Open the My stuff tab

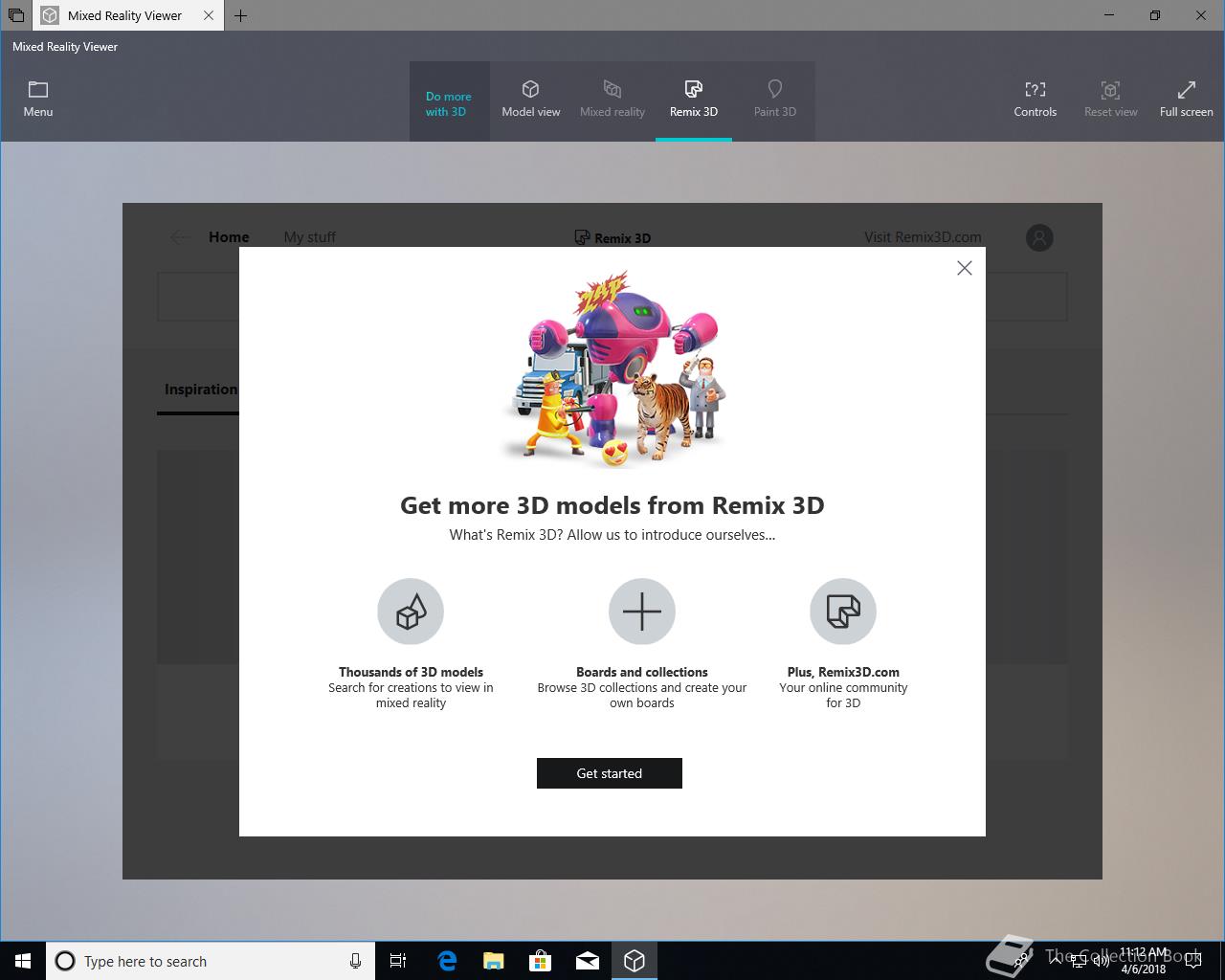tap(309, 237)
